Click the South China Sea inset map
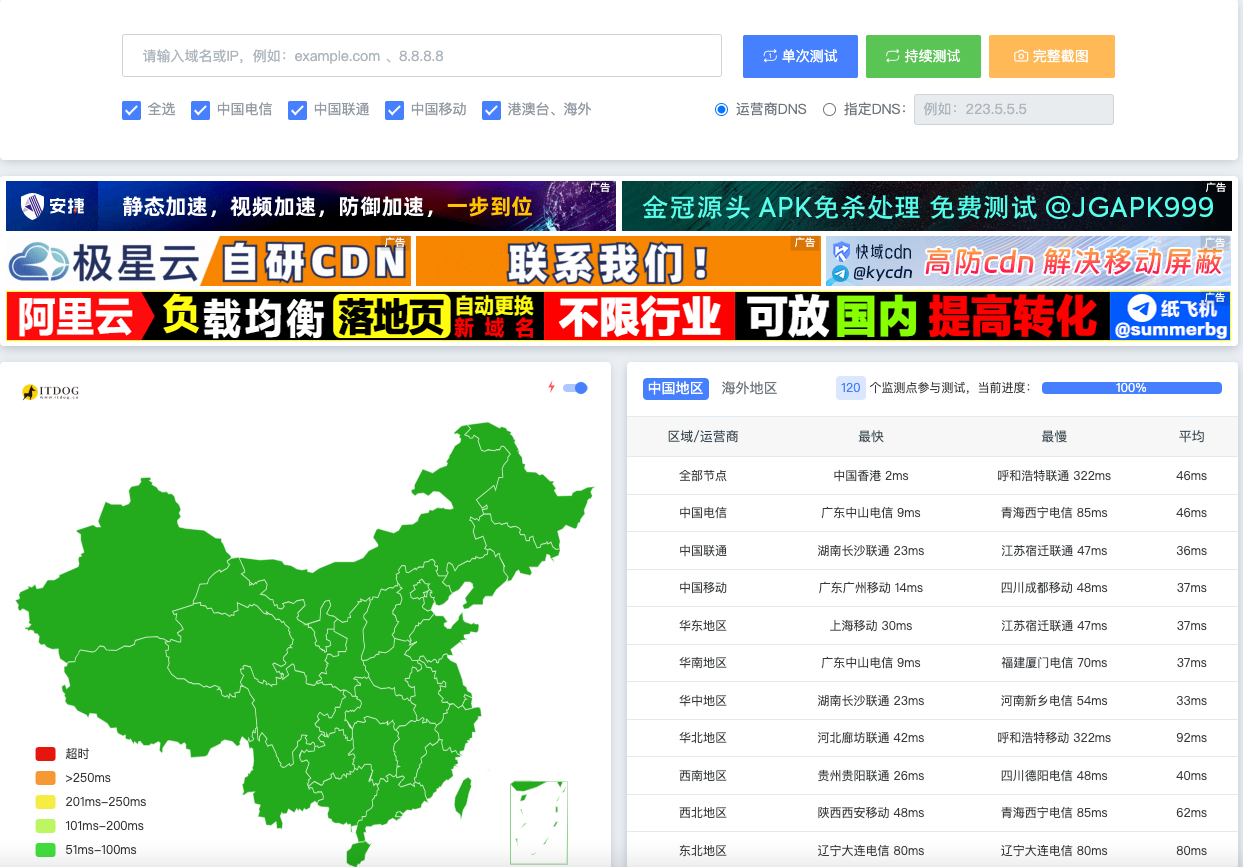This screenshot has height=867, width=1243. (x=539, y=821)
